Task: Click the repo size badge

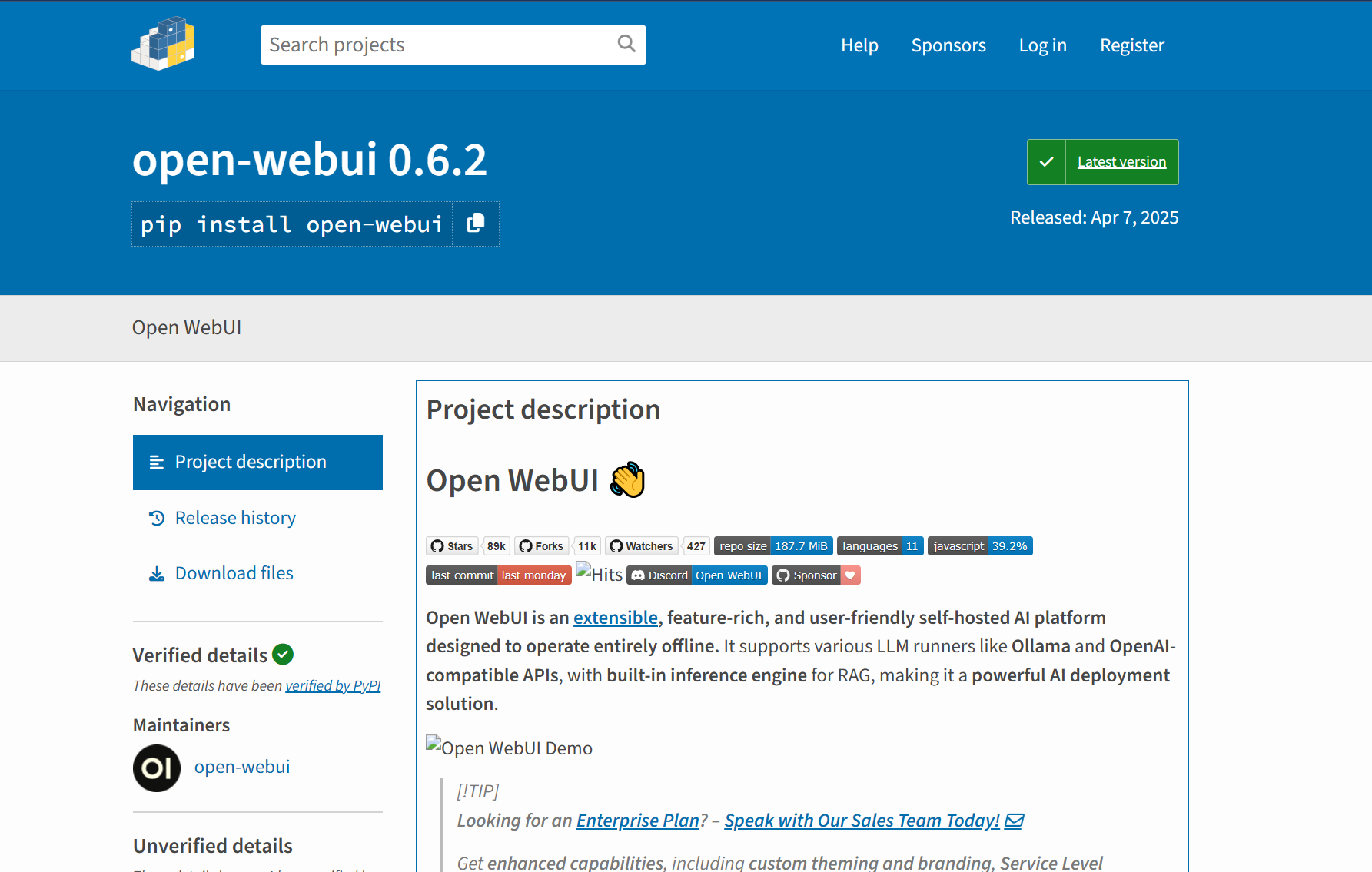Action: (x=773, y=546)
